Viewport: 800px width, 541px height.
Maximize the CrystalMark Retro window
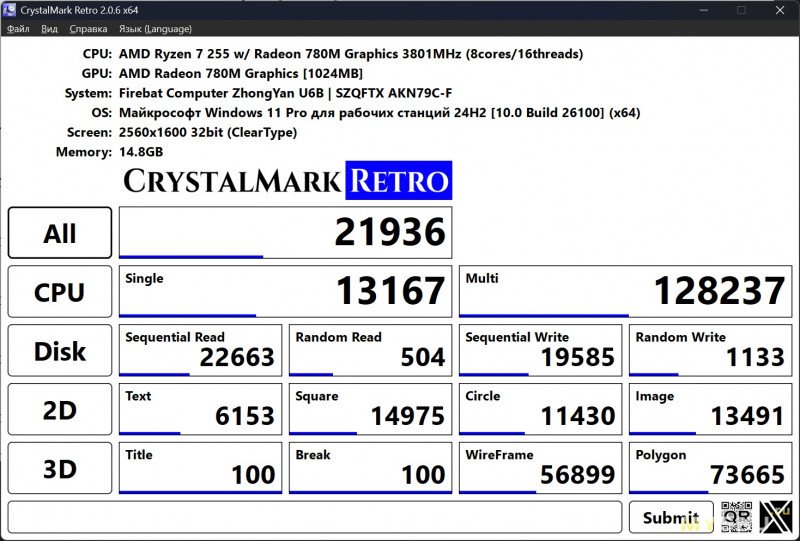click(741, 10)
